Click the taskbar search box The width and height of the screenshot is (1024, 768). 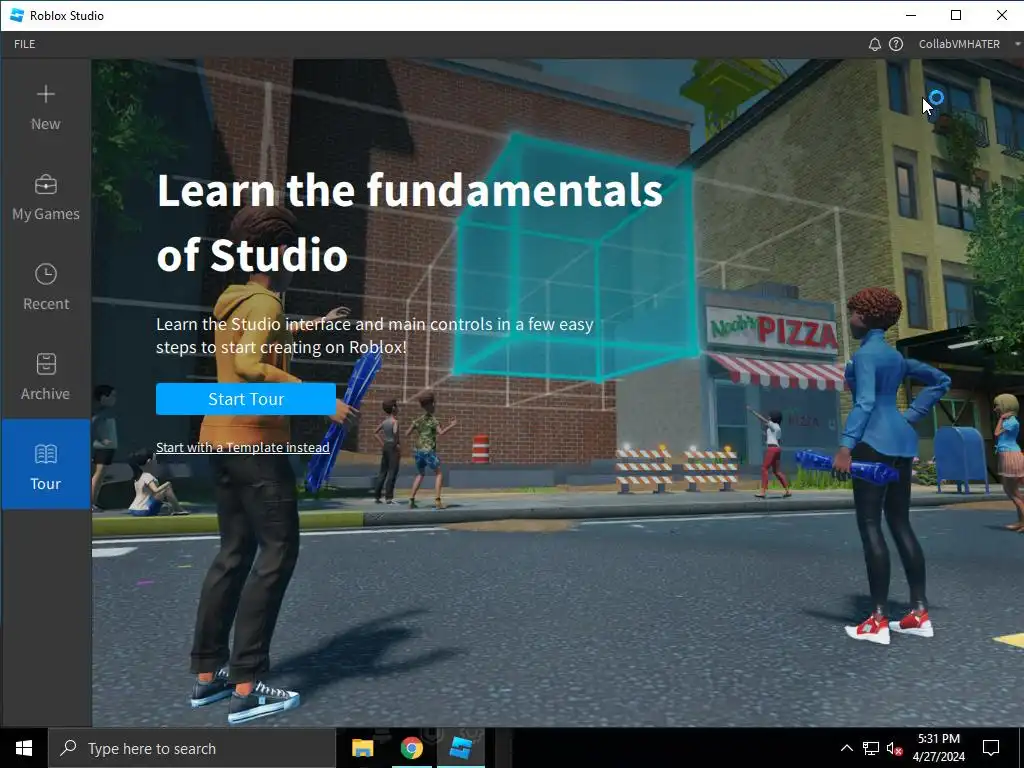pyautogui.click(x=192, y=748)
